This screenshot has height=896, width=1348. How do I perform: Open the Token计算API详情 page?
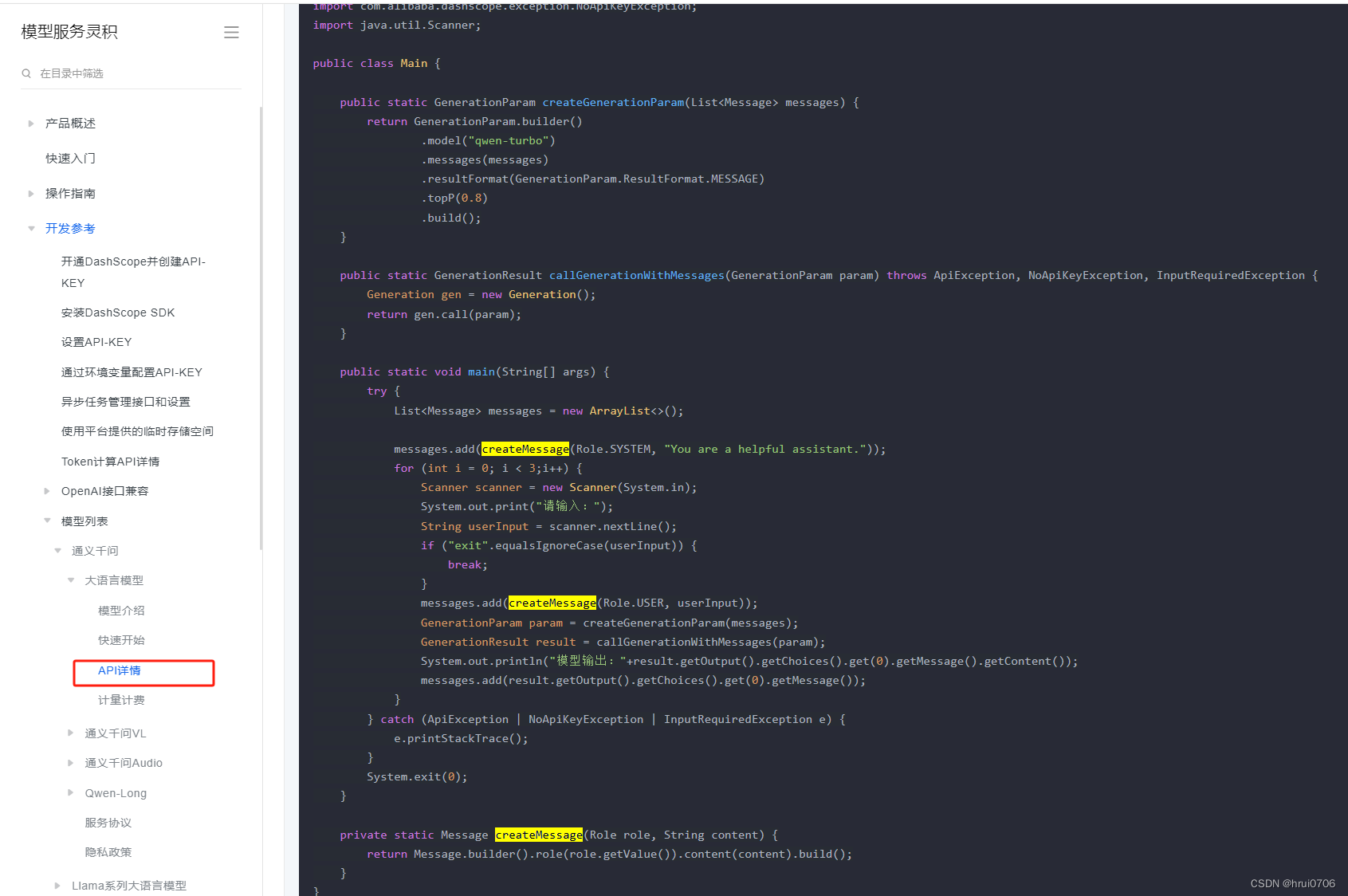coord(110,462)
